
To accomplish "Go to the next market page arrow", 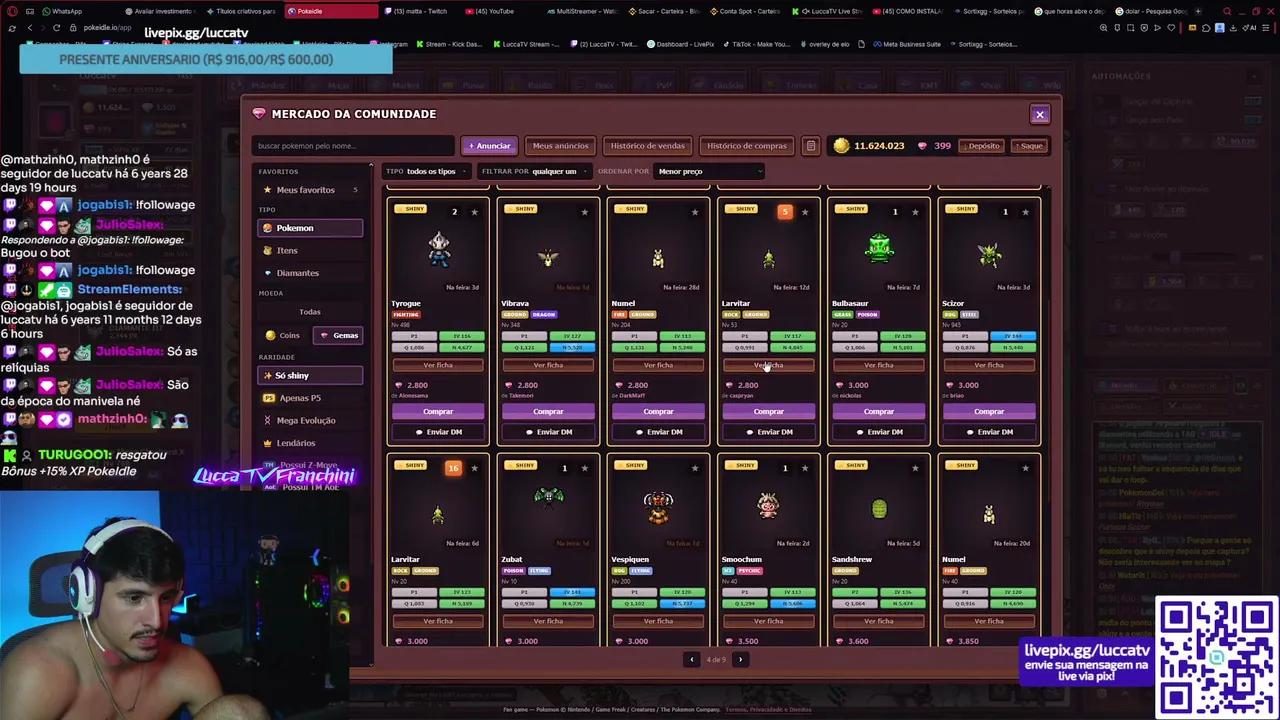I will click(740, 659).
